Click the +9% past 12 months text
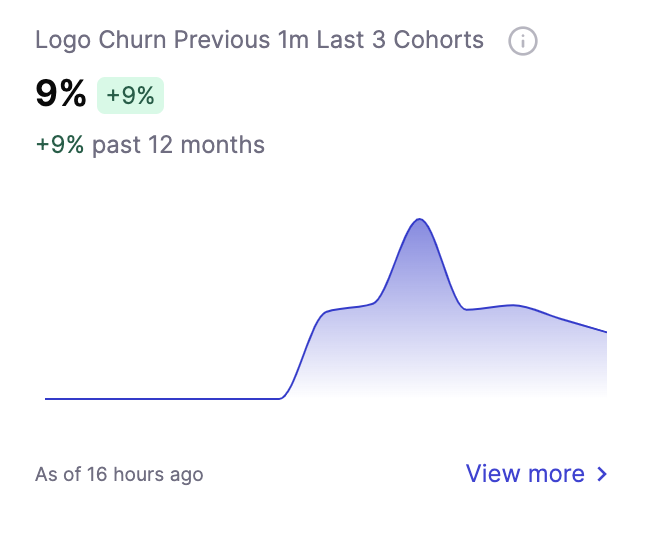This screenshot has height=534, width=652. [x=150, y=145]
